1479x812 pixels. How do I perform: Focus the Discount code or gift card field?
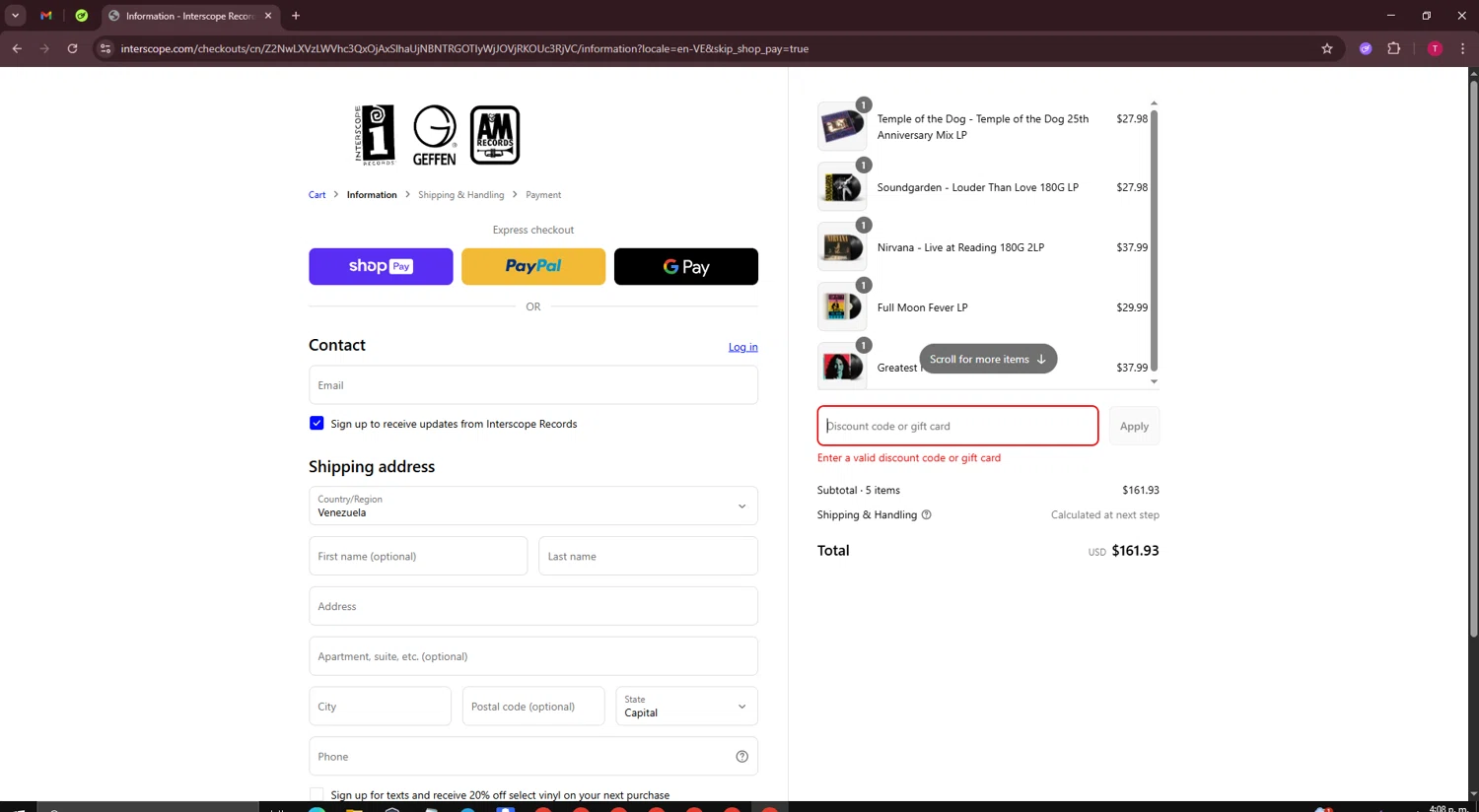[957, 426]
